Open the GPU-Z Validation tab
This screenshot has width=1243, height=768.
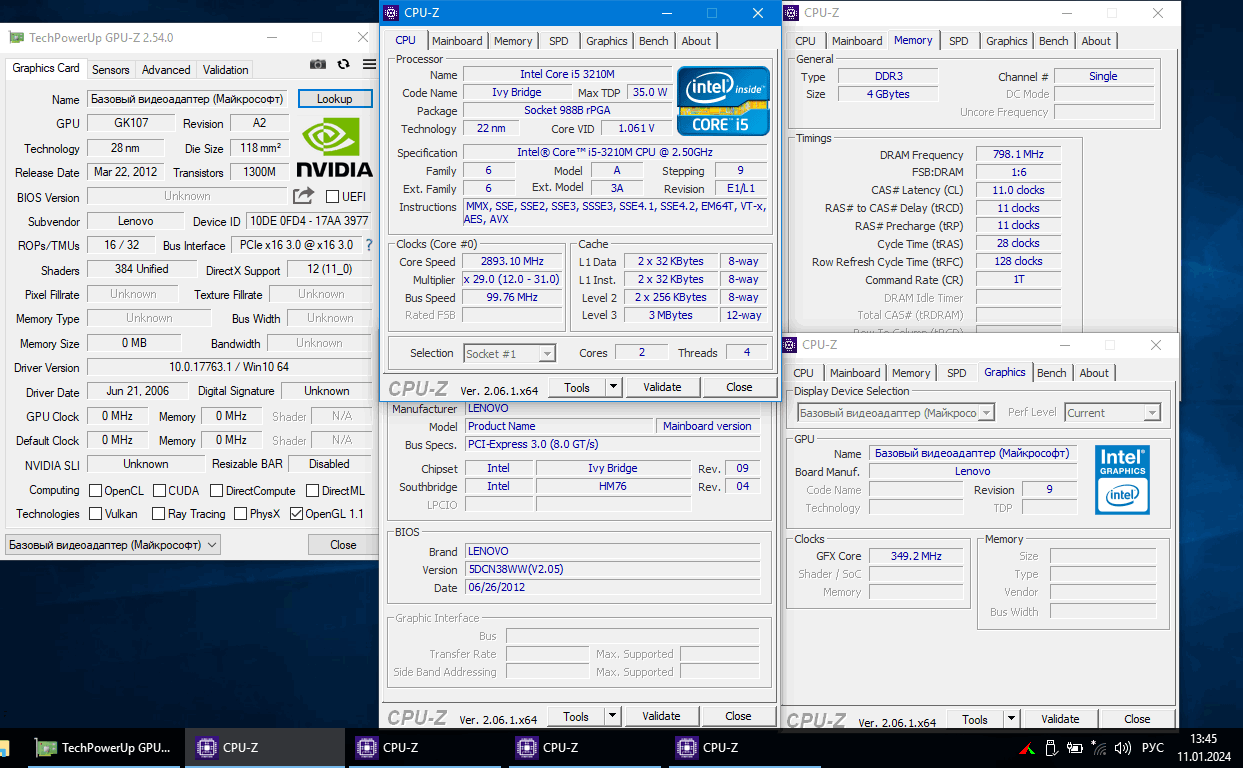coord(226,70)
